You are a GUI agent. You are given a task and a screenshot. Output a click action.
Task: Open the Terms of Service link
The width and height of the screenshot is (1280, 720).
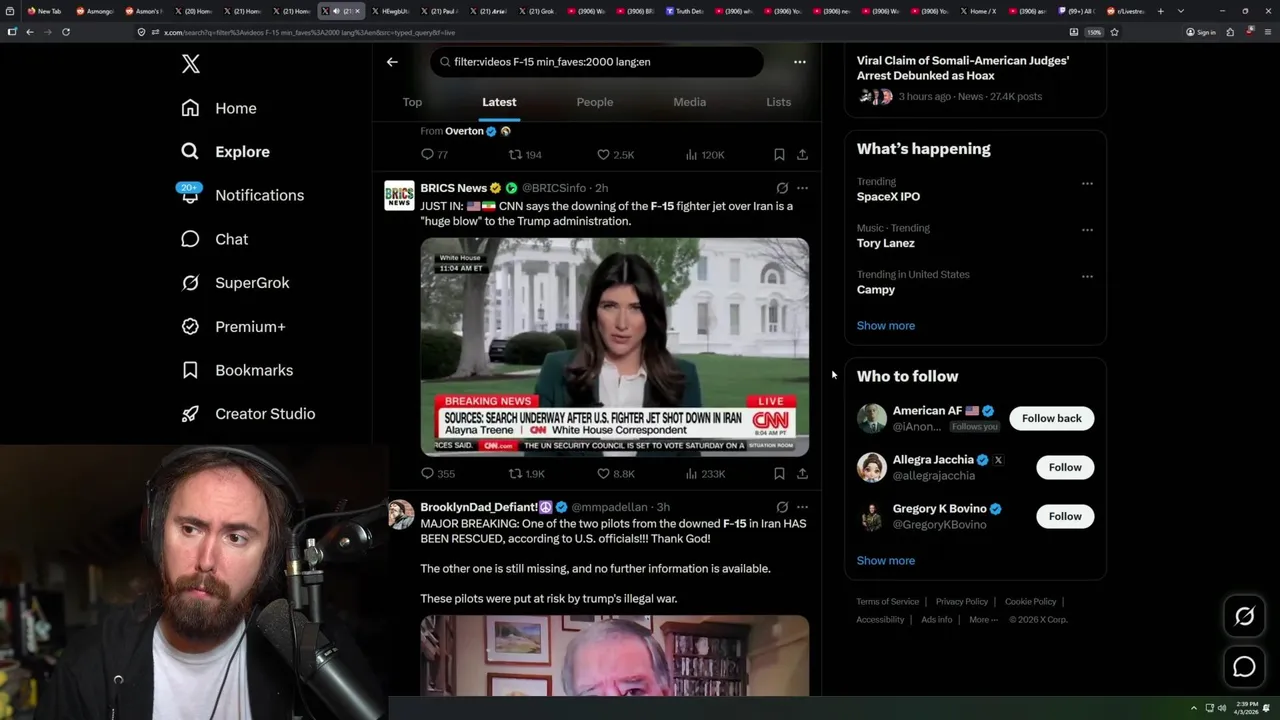(887, 602)
